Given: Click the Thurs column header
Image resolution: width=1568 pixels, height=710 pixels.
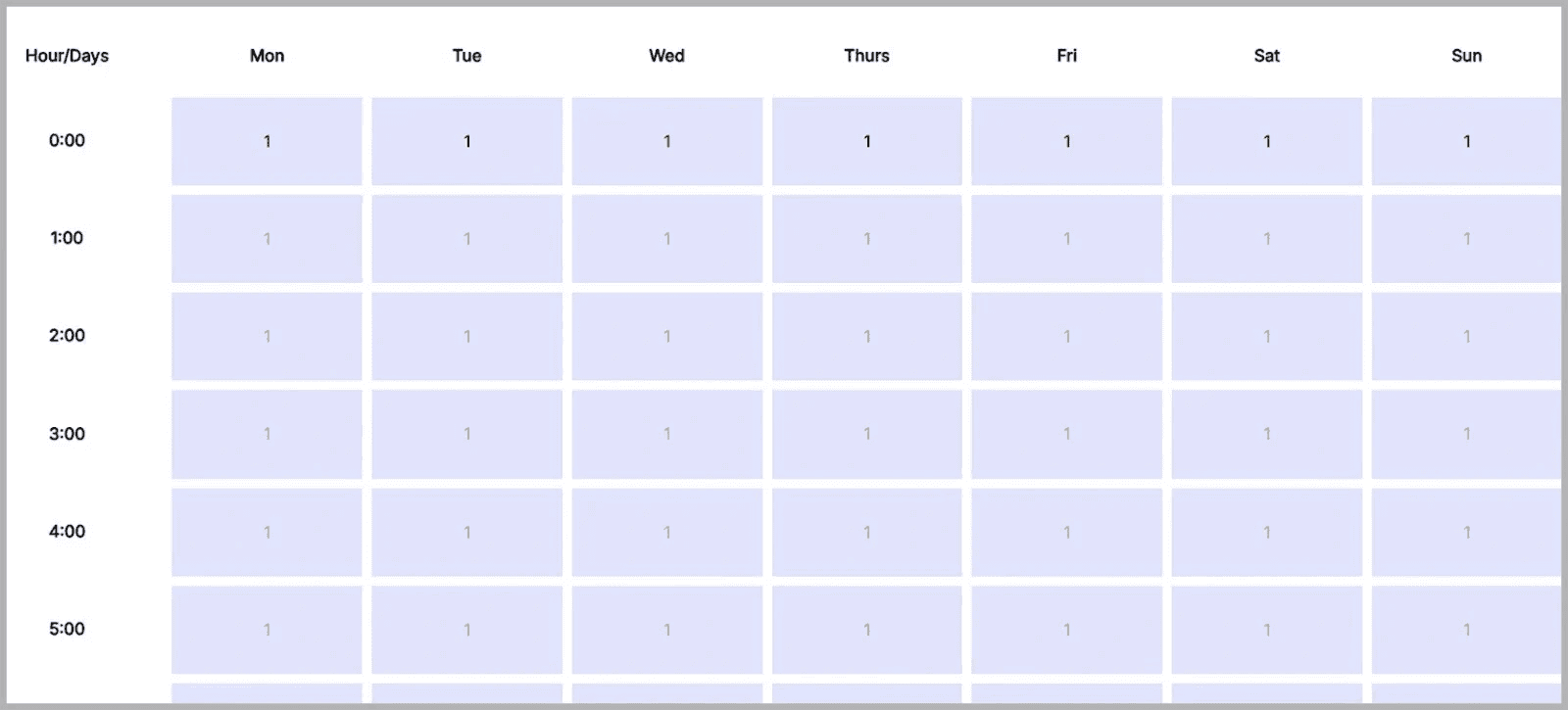Looking at the screenshot, I should (x=867, y=56).
